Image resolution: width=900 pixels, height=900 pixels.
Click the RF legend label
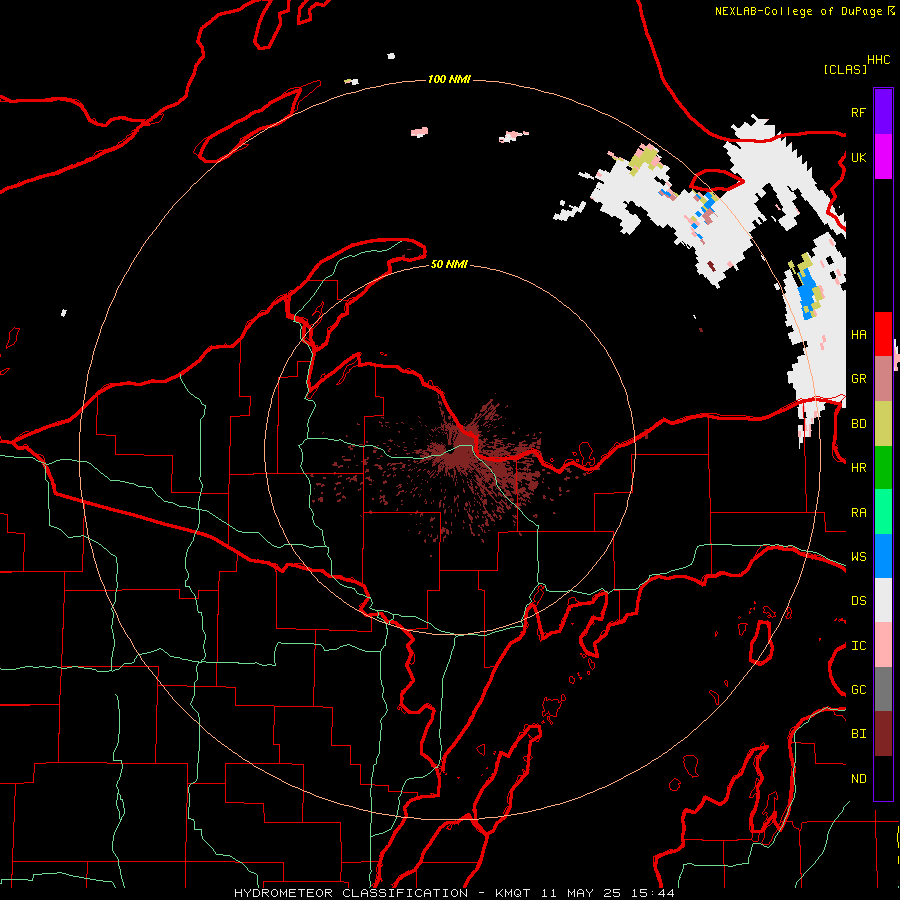tap(858, 112)
